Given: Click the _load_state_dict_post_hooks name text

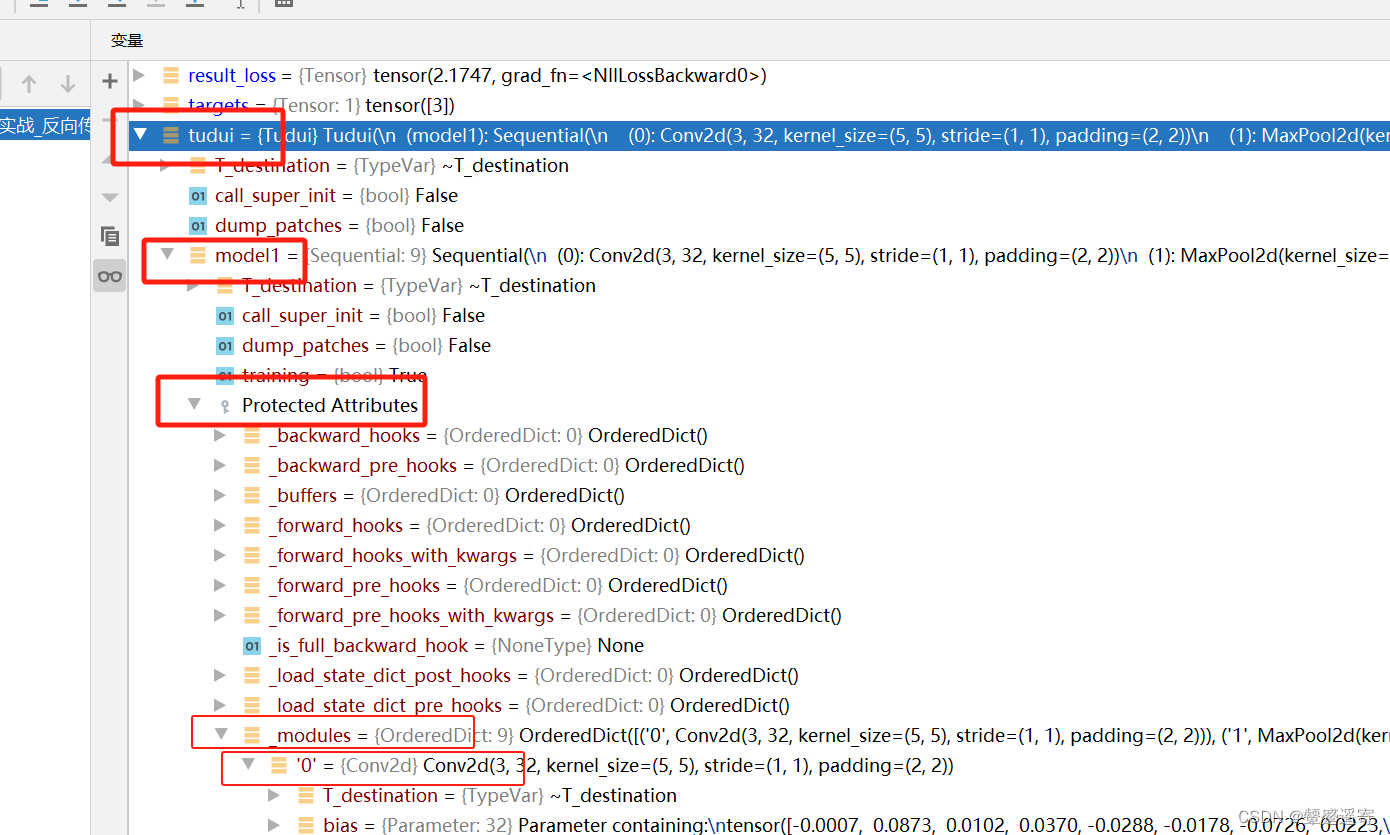Looking at the screenshot, I should pyautogui.click(x=390, y=676).
